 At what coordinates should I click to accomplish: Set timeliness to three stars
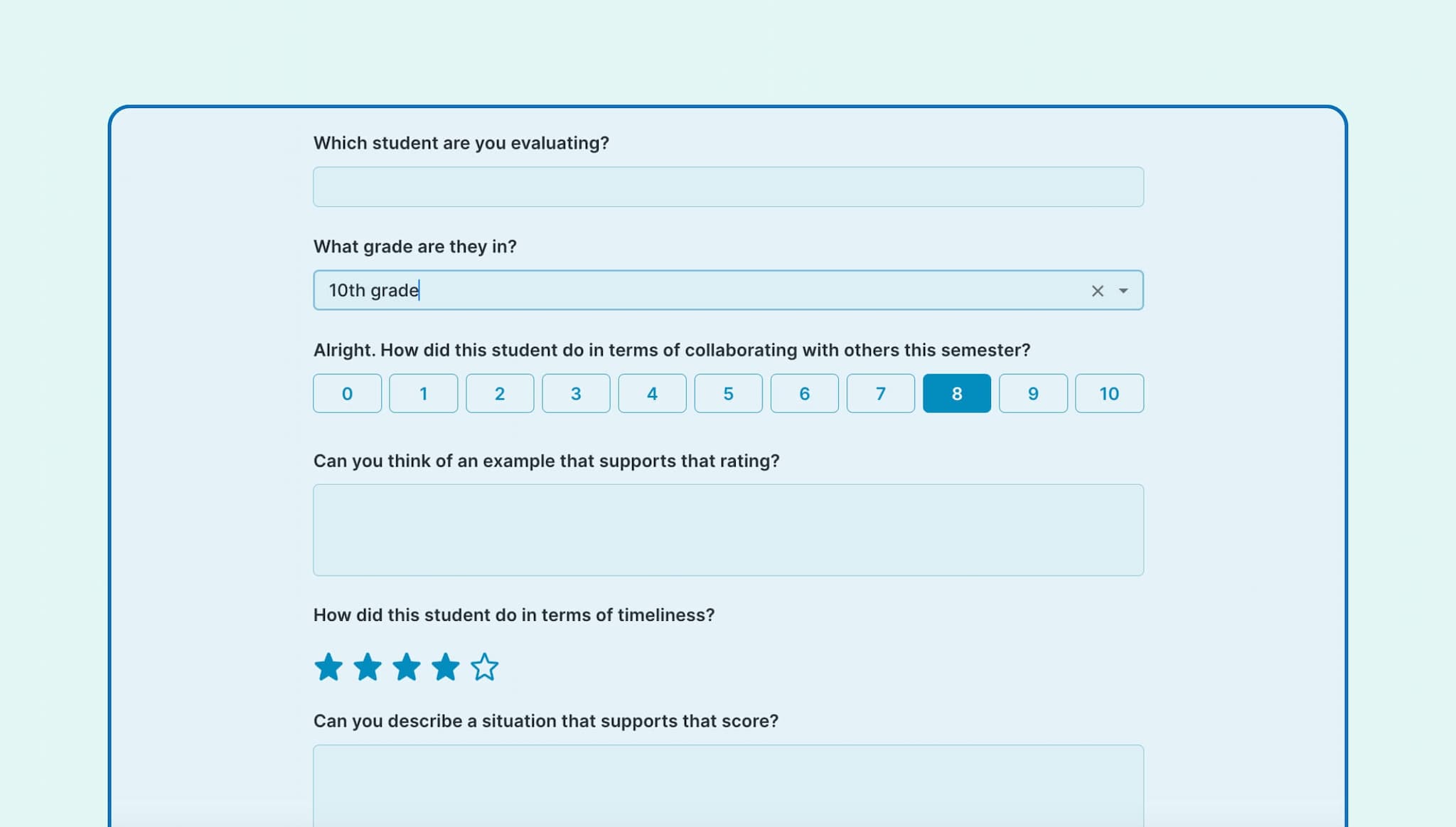point(407,667)
